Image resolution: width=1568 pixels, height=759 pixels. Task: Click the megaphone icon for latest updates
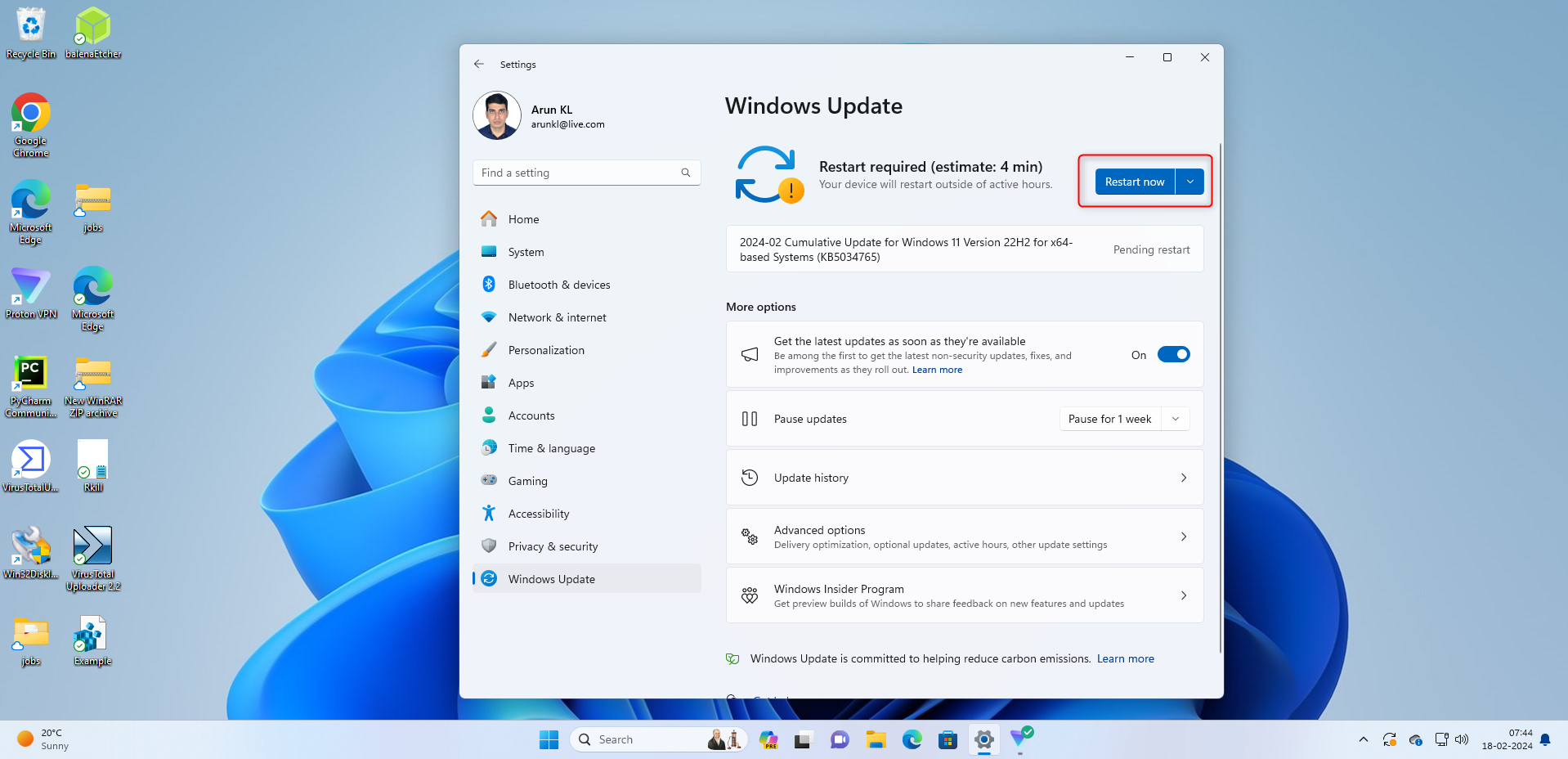point(750,354)
